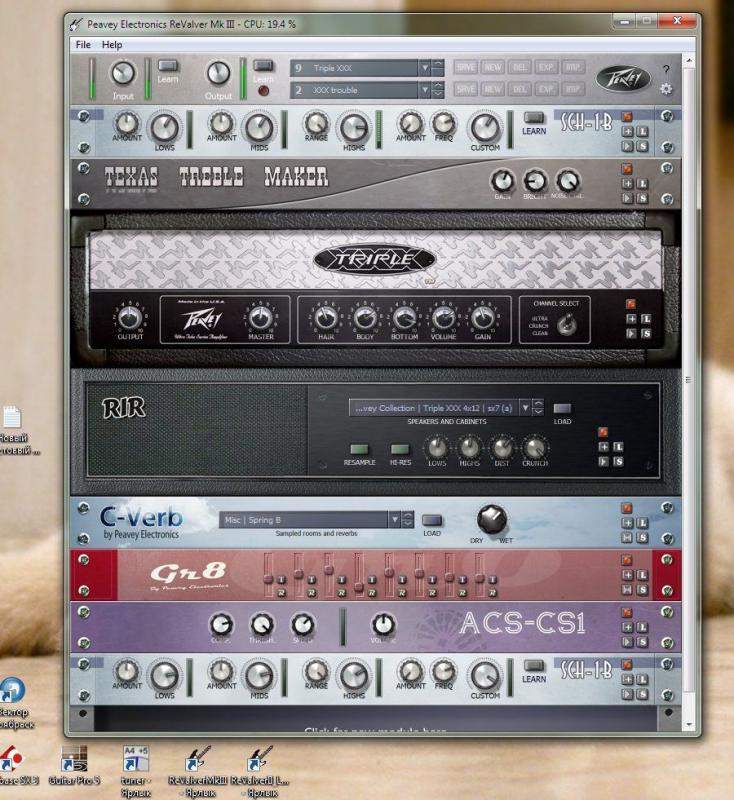Click the Peavey logo badge
This screenshot has width=734, height=800.
[623, 79]
